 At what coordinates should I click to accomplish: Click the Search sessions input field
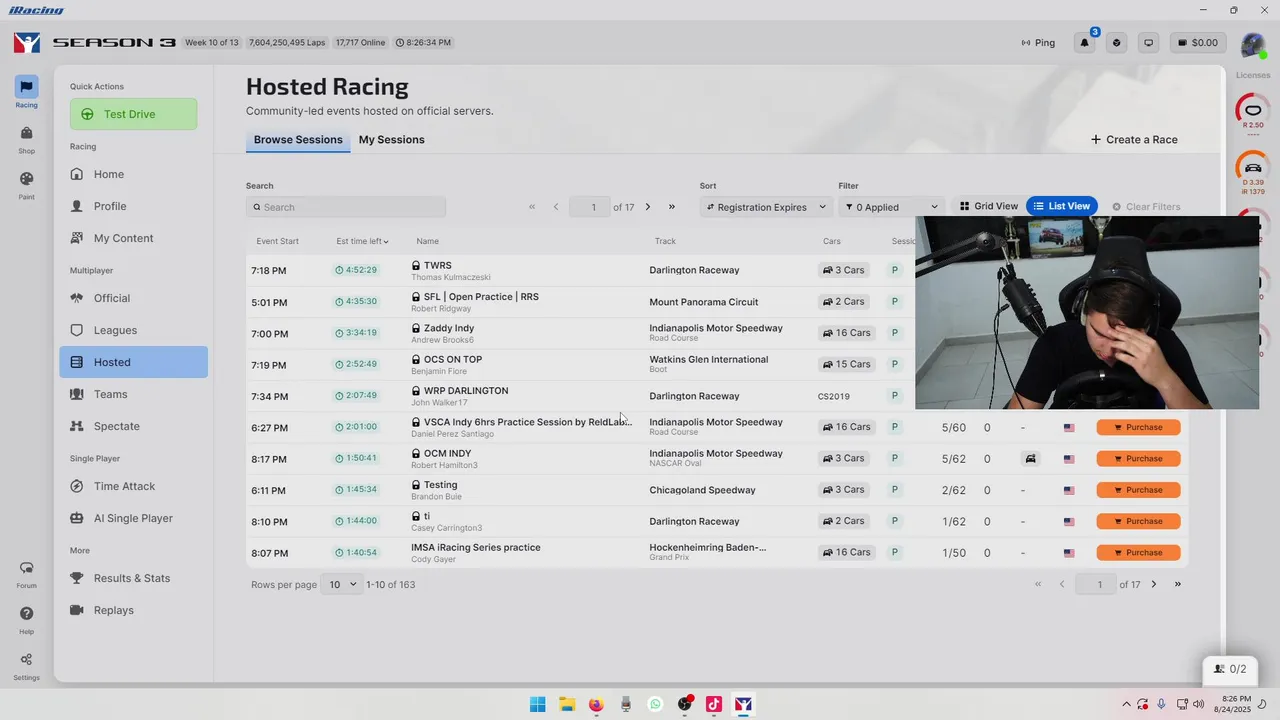click(346, 207)
